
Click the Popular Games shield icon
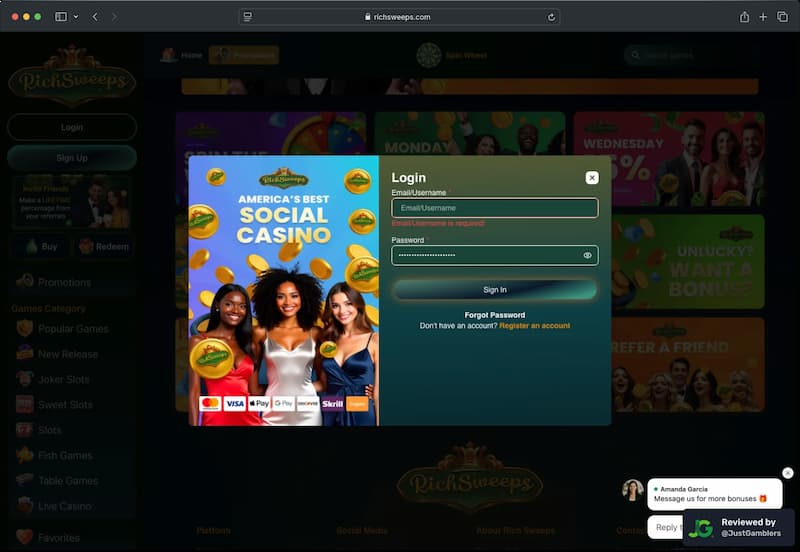pos(25,329)
